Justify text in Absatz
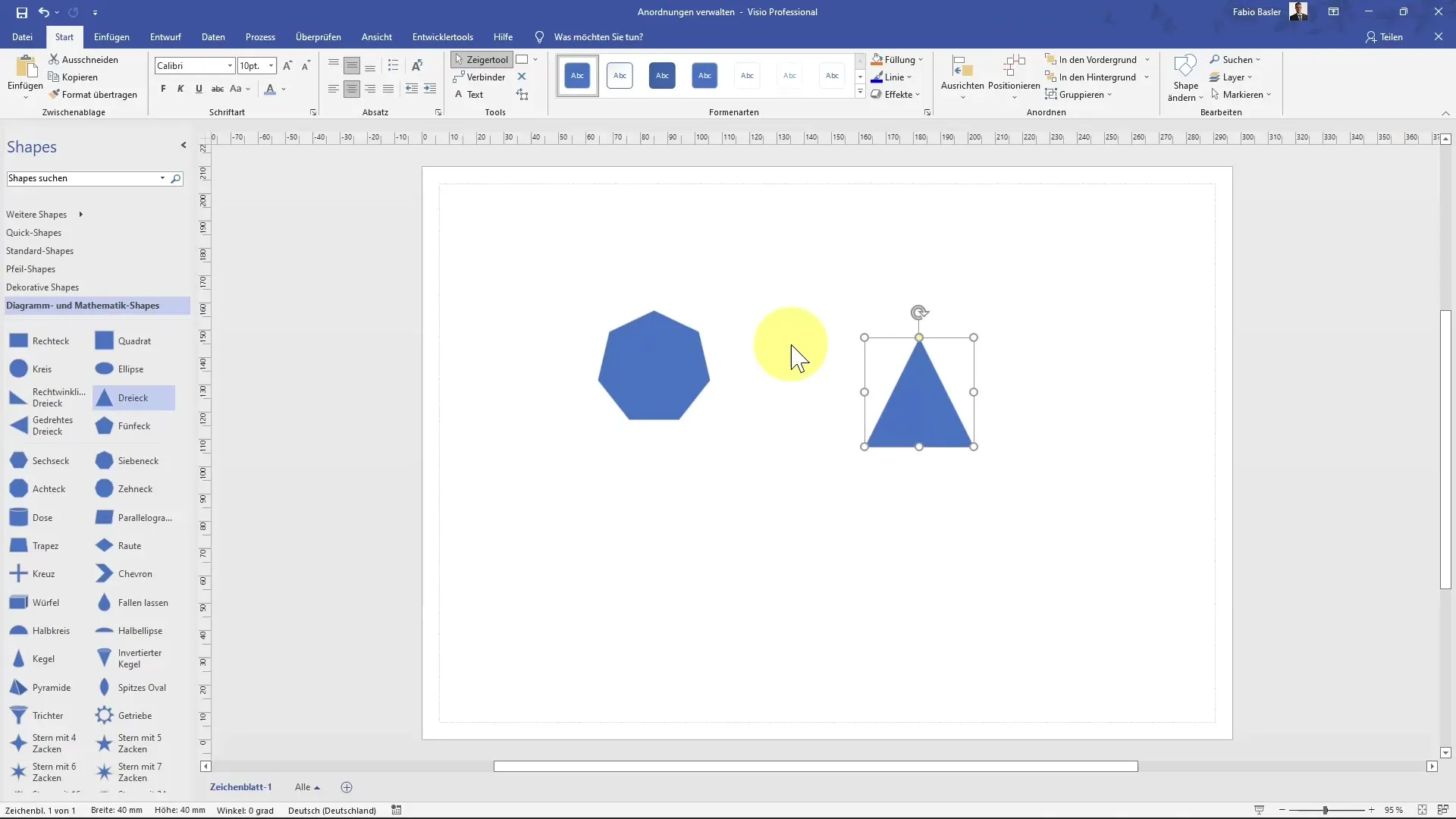 tap(388, 89)
